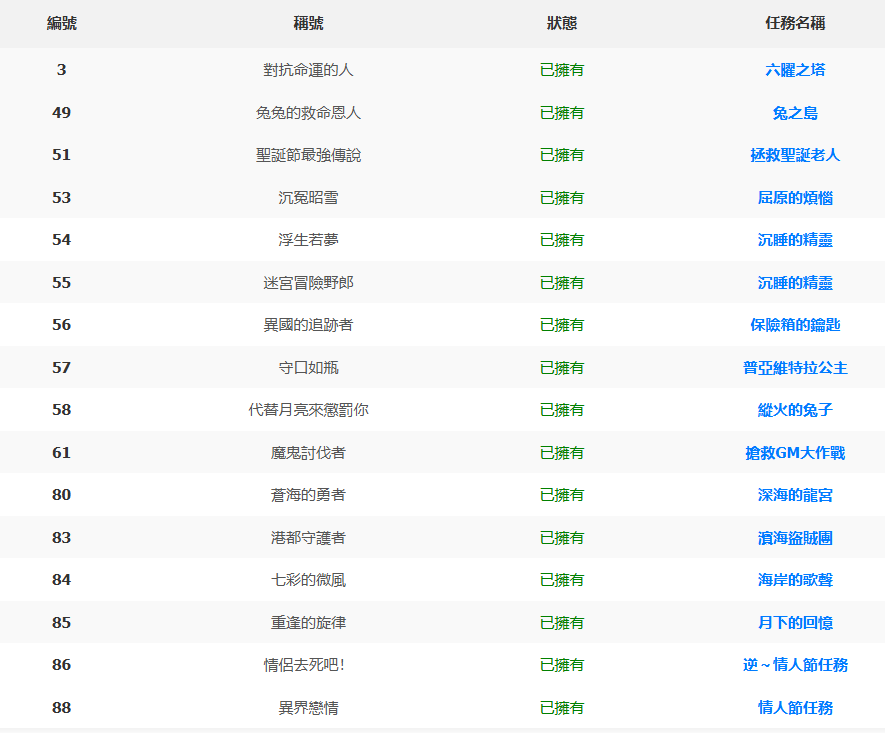885x733 pixels.
Task: Click the 保險箱的鑰匙 quest link
Action: pos(795,325)
